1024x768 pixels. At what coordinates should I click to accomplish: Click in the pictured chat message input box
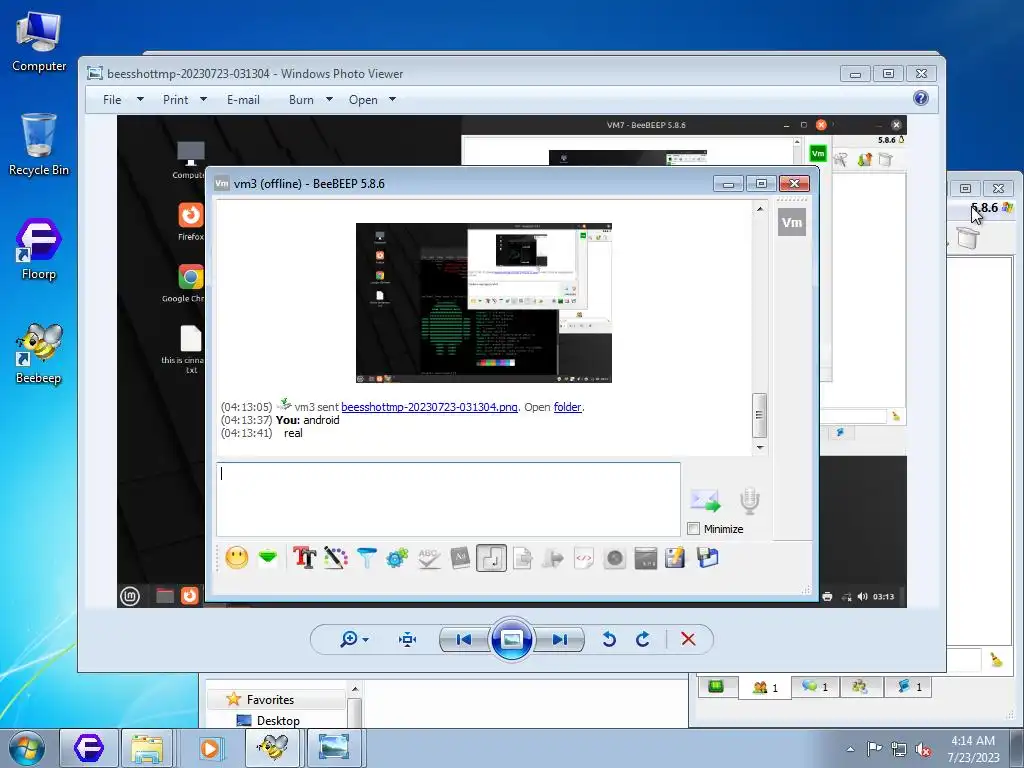pos(448,499)
